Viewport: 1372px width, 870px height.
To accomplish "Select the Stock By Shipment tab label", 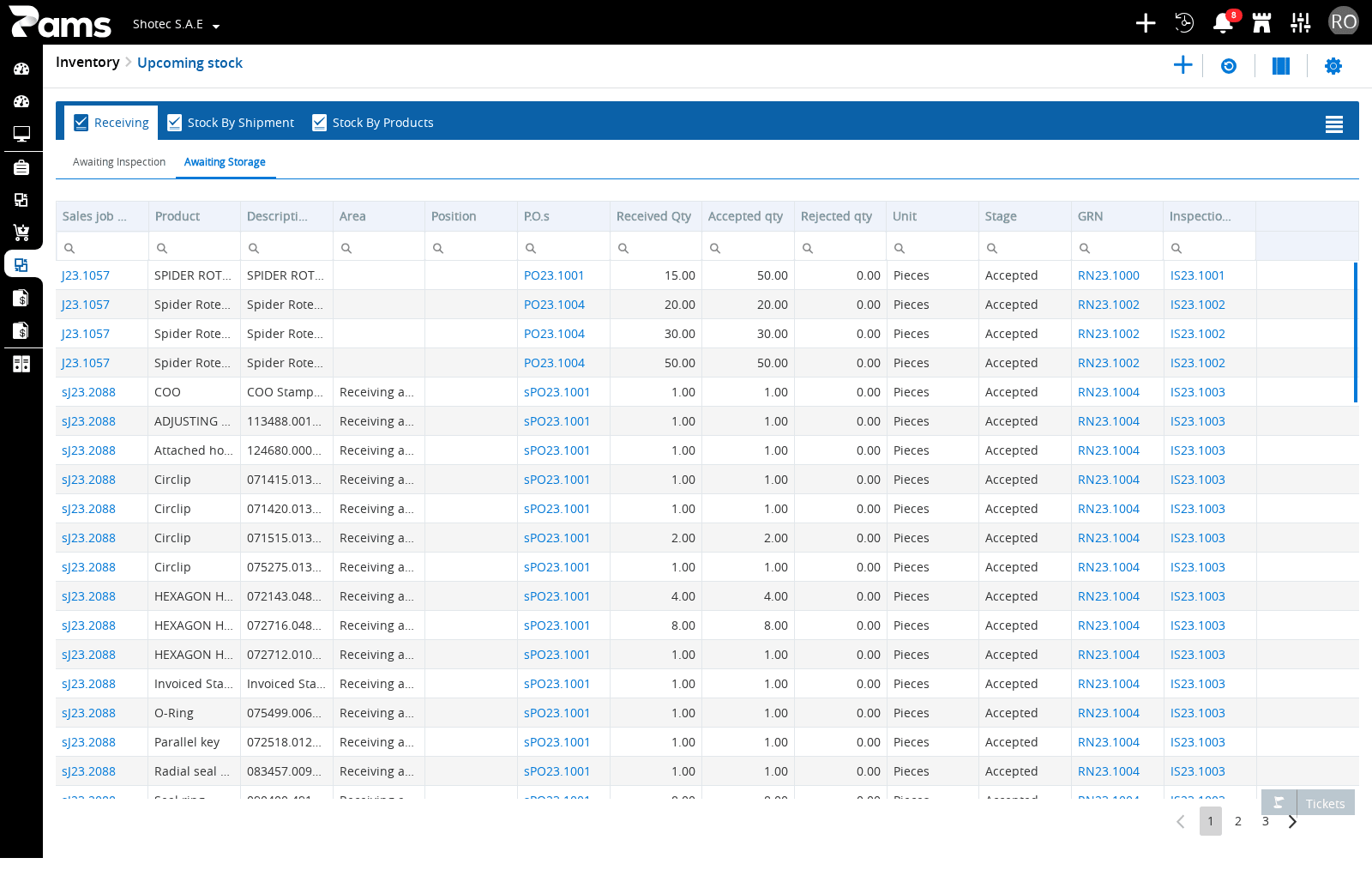I will [241, 123].
